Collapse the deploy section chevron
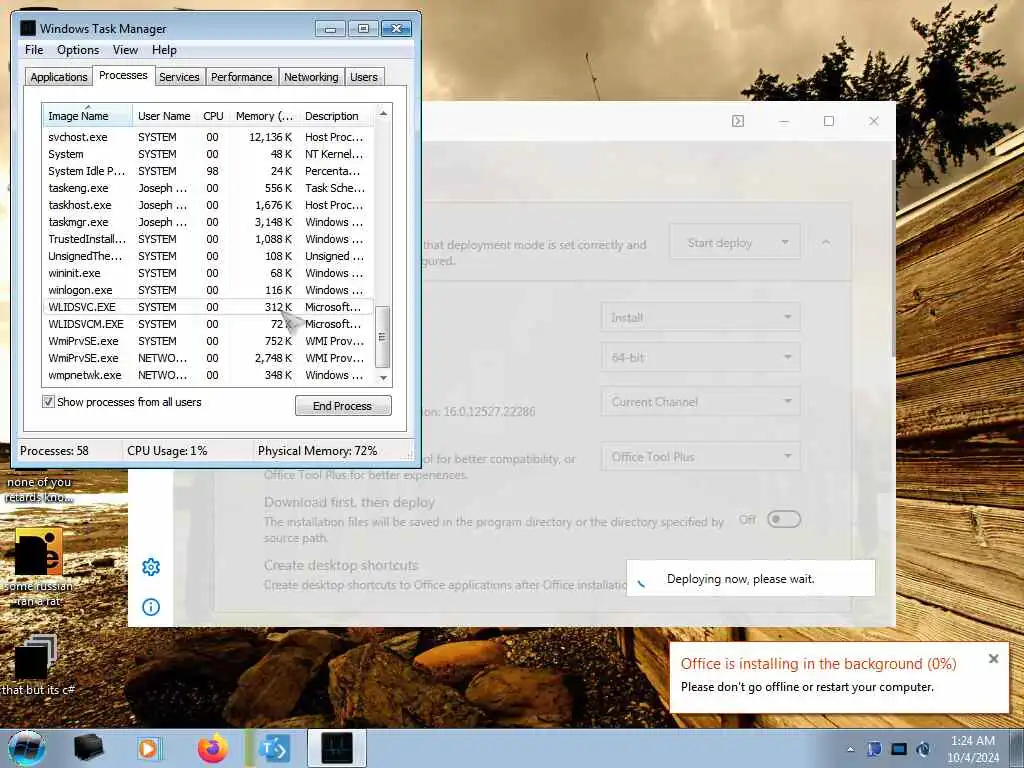1024x768 pixels. pyautogui.click(x=826, y=242)
